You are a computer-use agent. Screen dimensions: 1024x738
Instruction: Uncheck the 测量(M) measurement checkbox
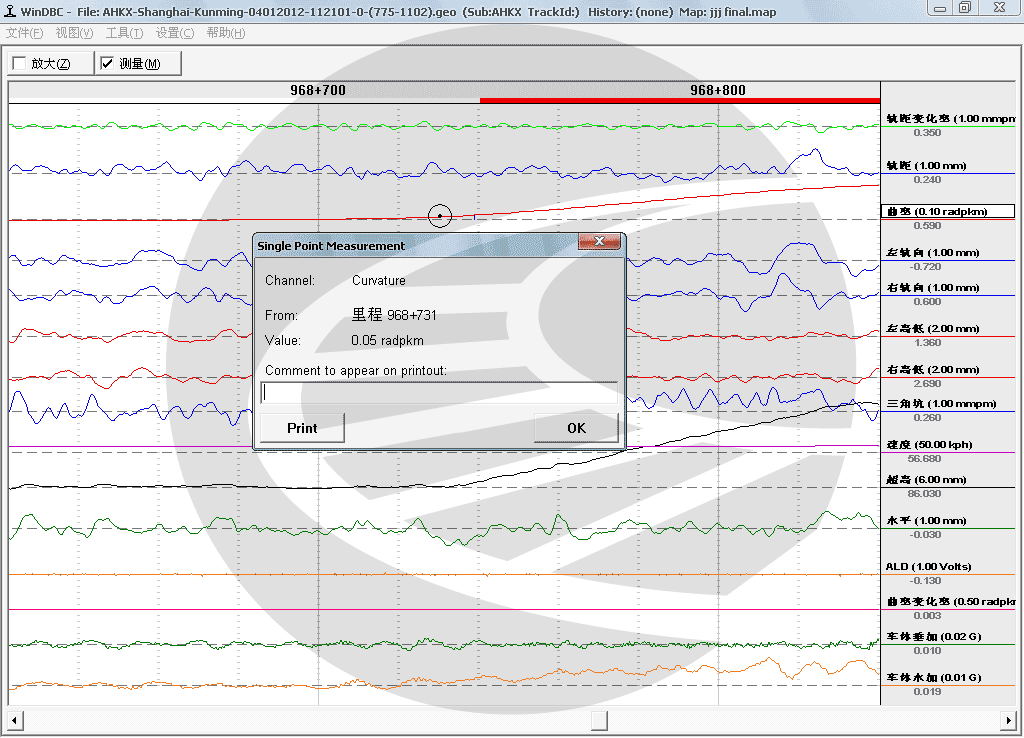pyautogui.click(x=107, y=63)
